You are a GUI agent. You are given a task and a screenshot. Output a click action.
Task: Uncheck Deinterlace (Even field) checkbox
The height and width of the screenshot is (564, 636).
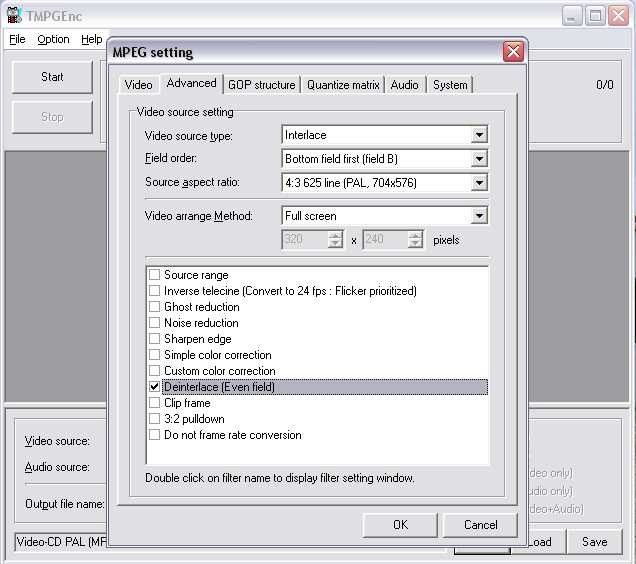click(154, 387)
